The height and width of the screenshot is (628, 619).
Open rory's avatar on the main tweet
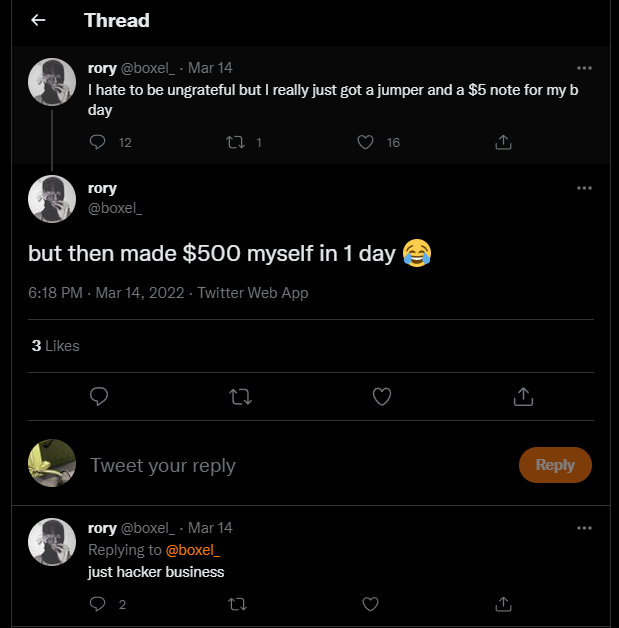pyautogui.click(x=52, y=198)
